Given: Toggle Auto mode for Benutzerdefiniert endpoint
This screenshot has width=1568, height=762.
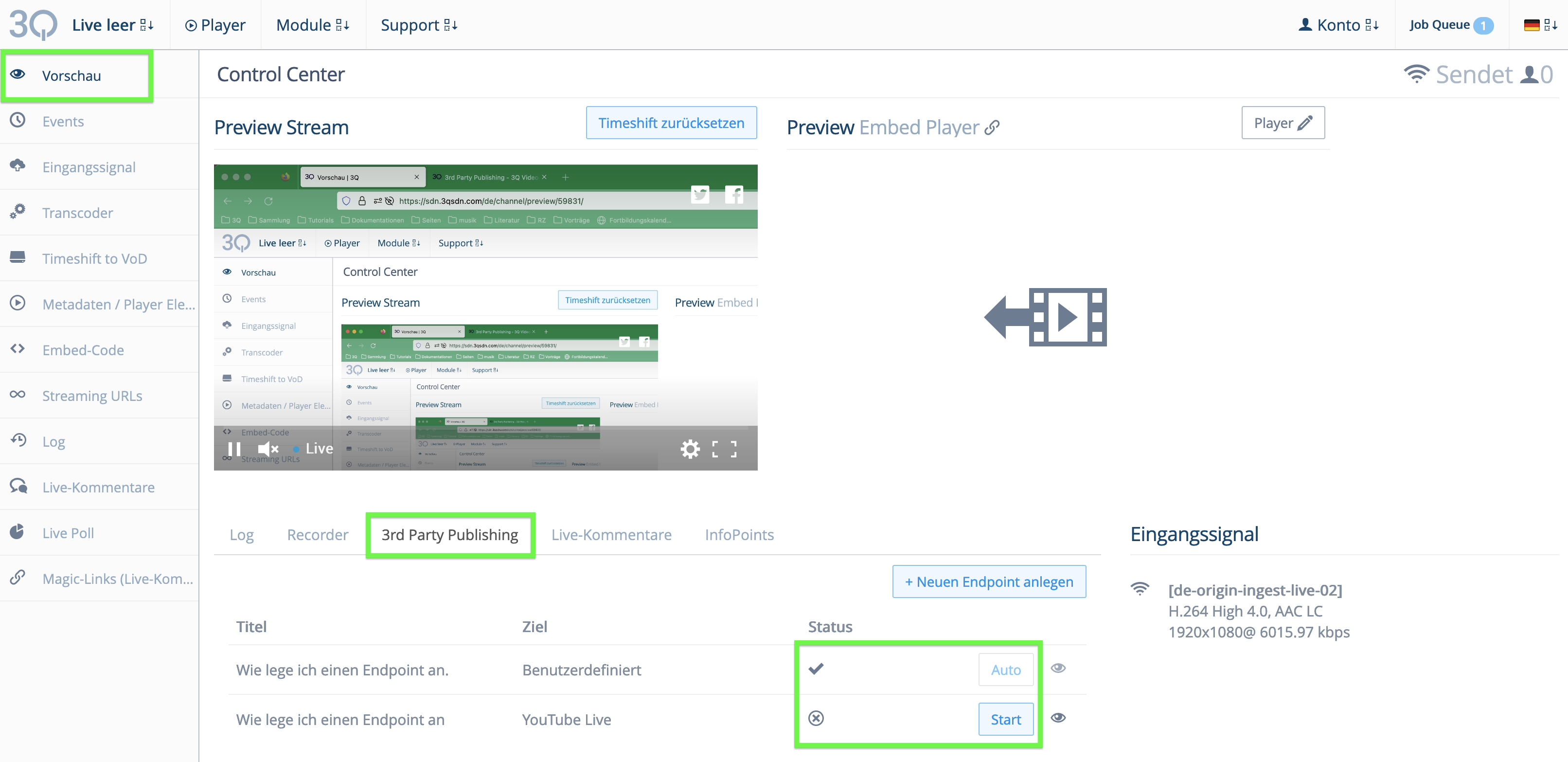Looking at the screenshot, I should pyautogui.click(x=1006, y=670).
